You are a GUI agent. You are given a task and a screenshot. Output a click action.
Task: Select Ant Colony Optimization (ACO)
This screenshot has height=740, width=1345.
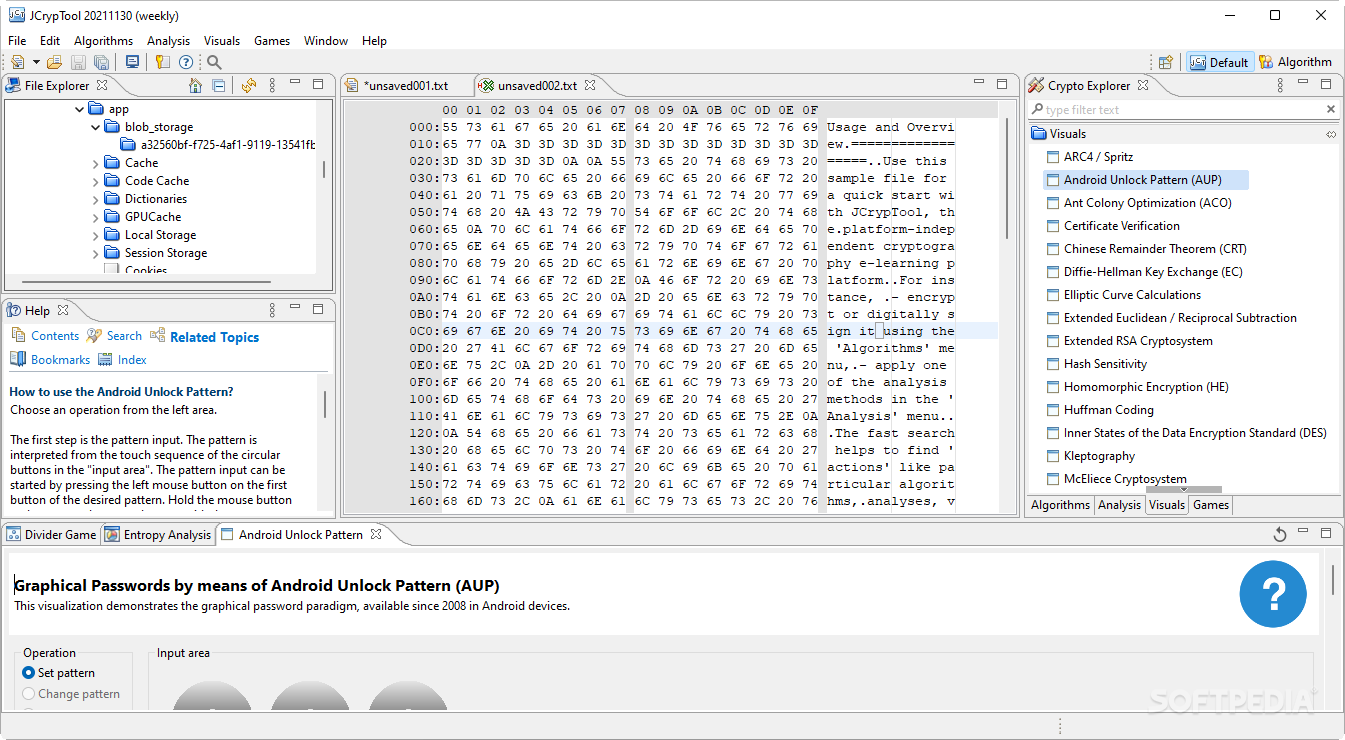[x=1147, y=203]
